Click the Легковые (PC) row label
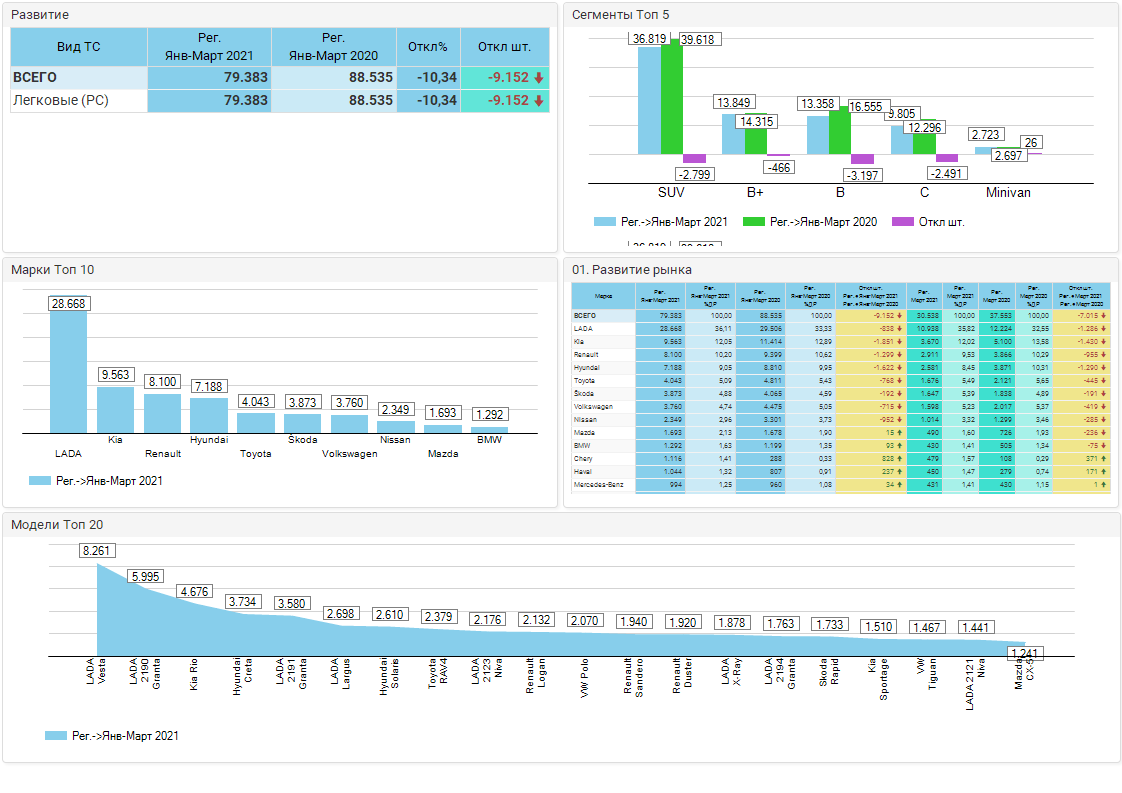Screen dimensions: 1122x793 coord(60,101)
